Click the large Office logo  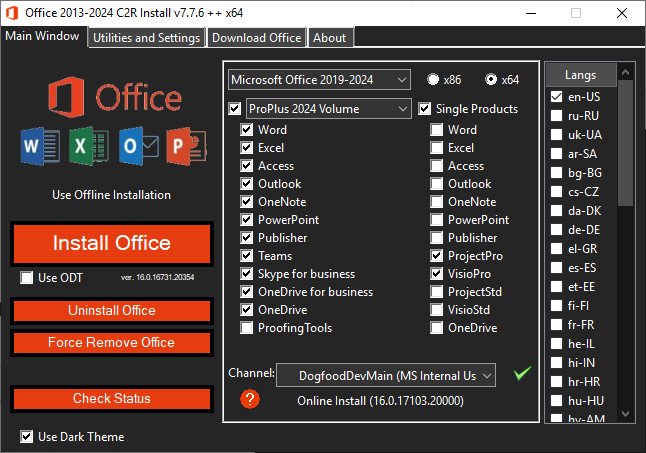pyautogui.click(x=115, y=98)
